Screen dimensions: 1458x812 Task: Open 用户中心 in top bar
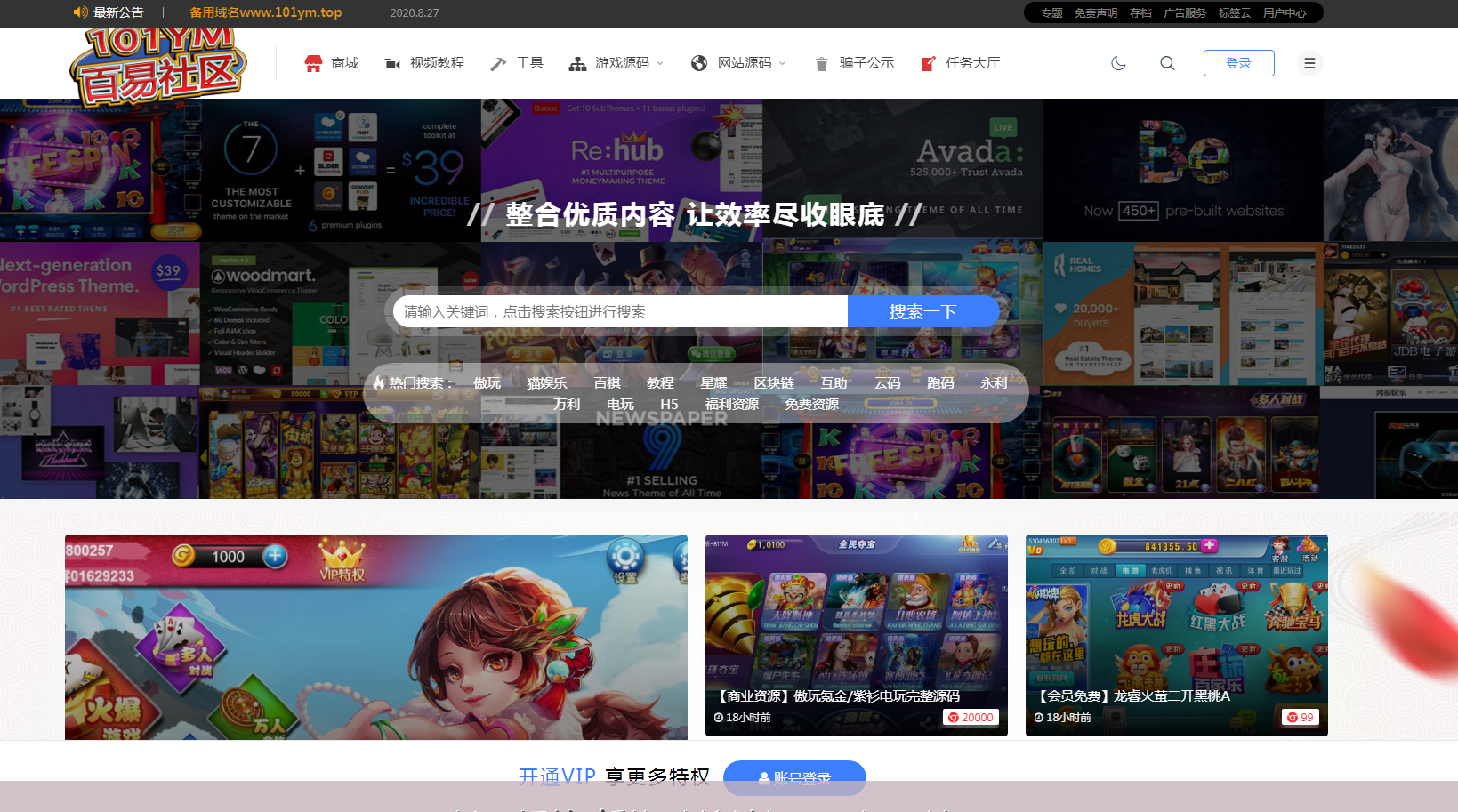point(1285,12)
